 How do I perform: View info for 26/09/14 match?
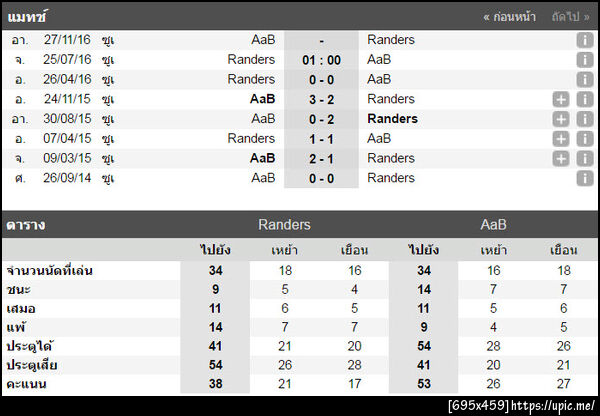tap(585, 178)
